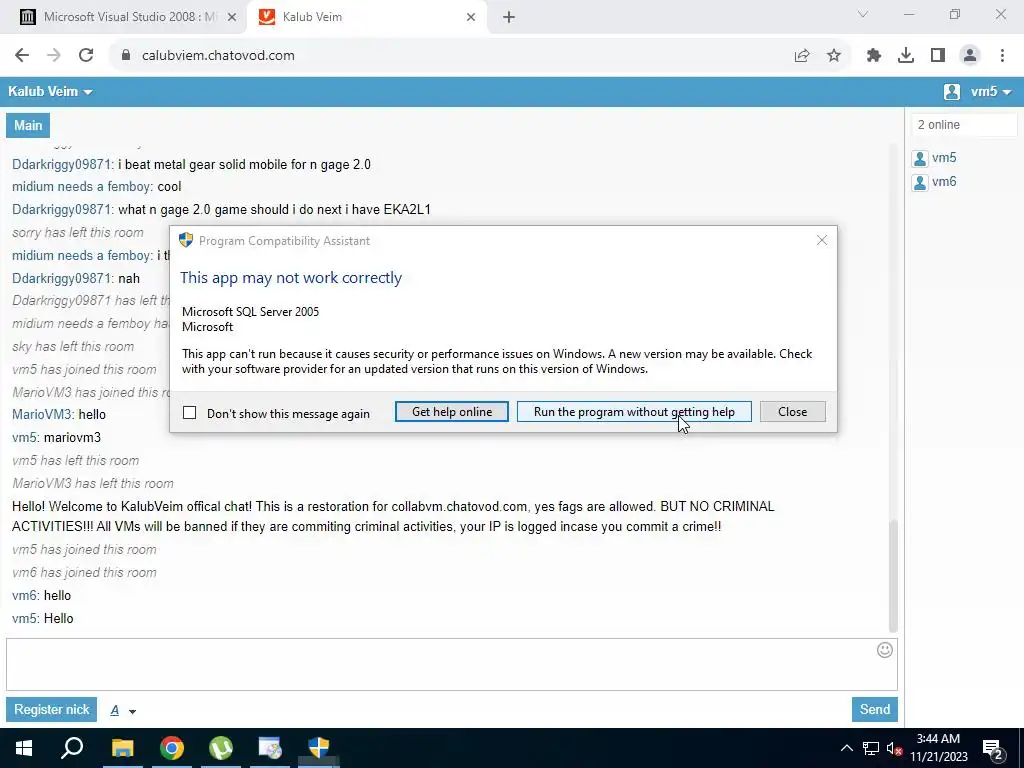Open Chrome profile avatar
1024x768 pixels.
tap(970, 56)
